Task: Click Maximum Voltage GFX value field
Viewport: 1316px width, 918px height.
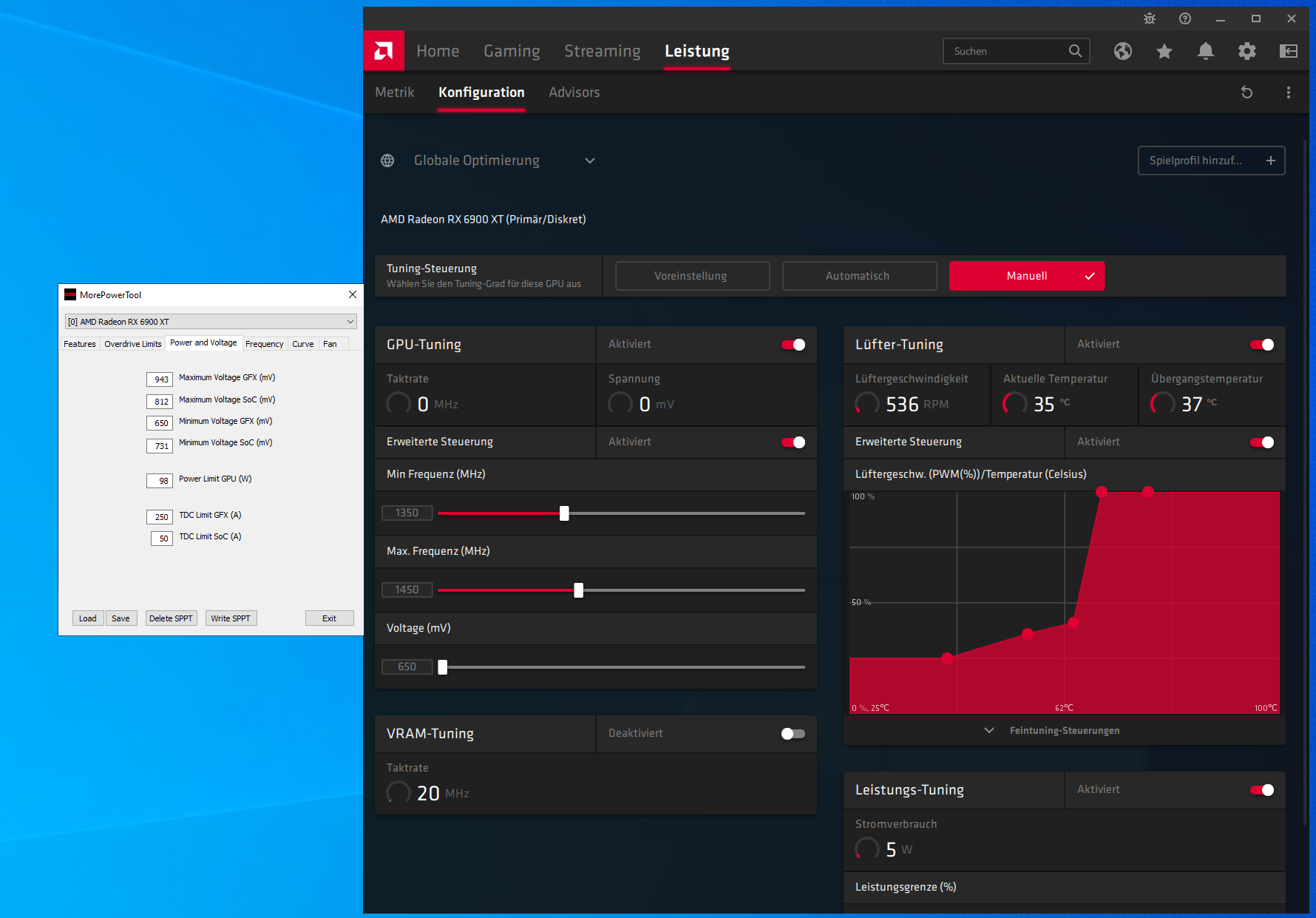Action: click(160, 379)
